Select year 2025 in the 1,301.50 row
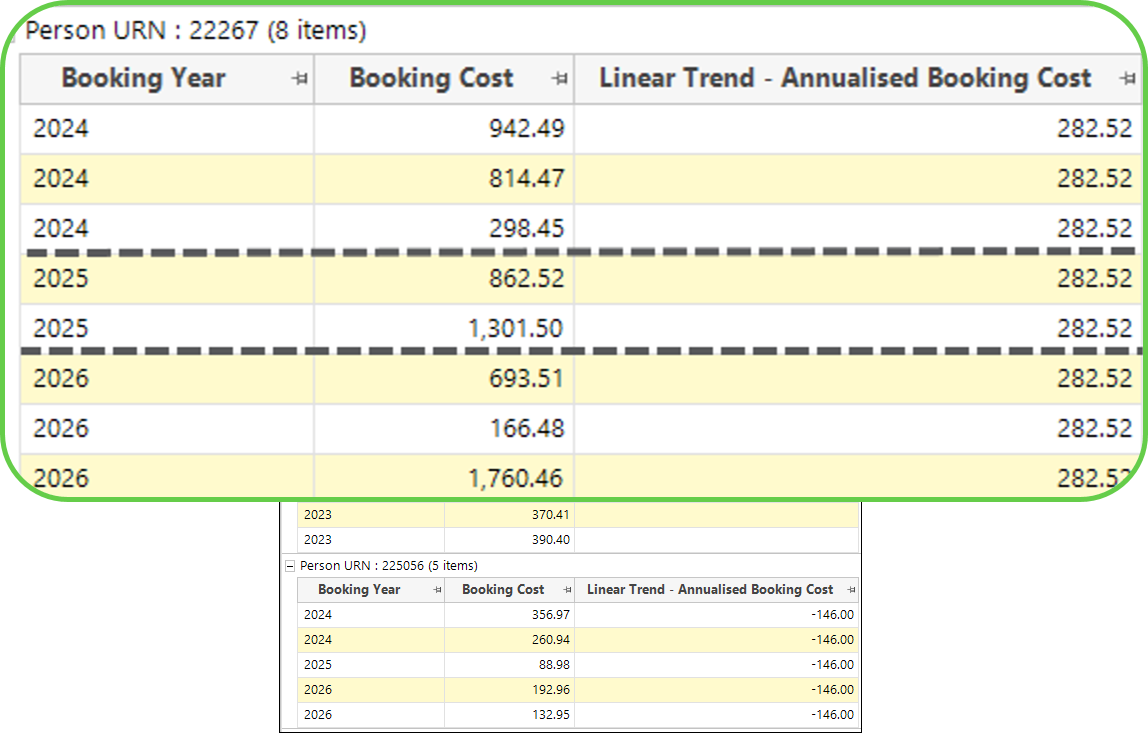1148x733 pixels. [x=167, y=328]
